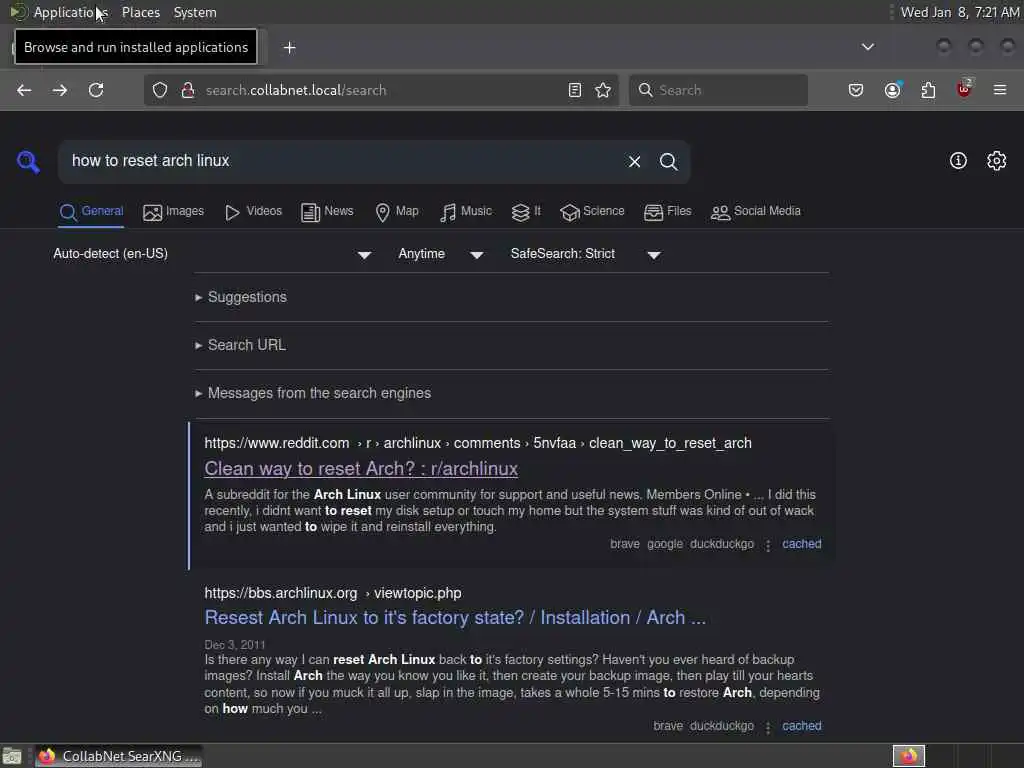Open the System menu
This screenshot has width=1024, height=768.
[x=195, y=12]
